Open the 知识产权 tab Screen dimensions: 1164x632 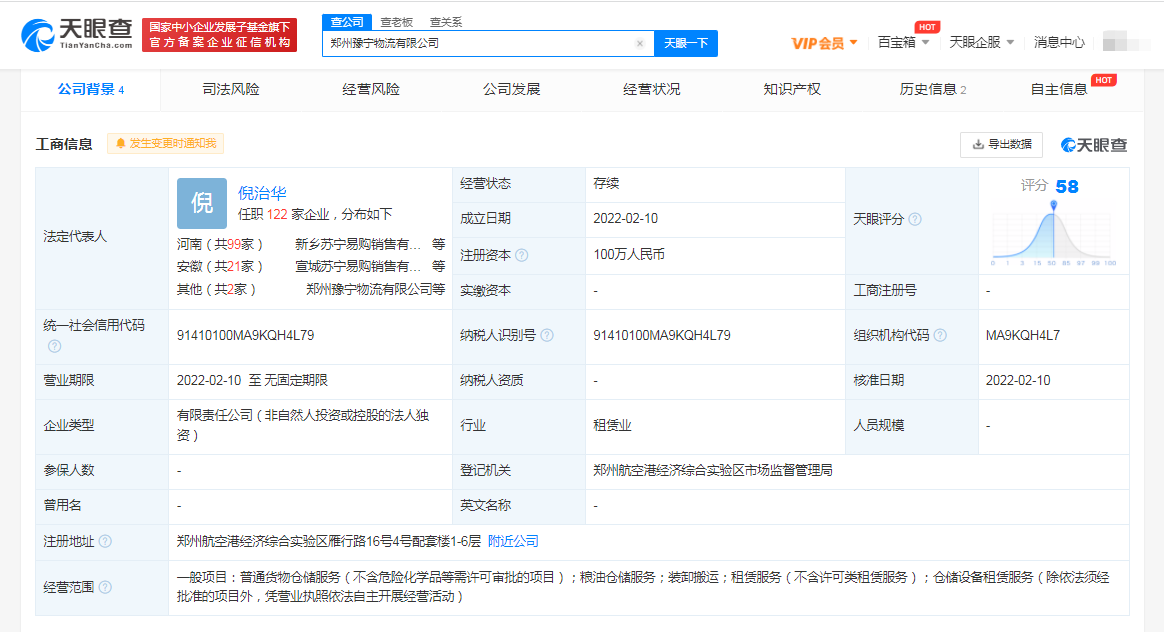point(792,89)
